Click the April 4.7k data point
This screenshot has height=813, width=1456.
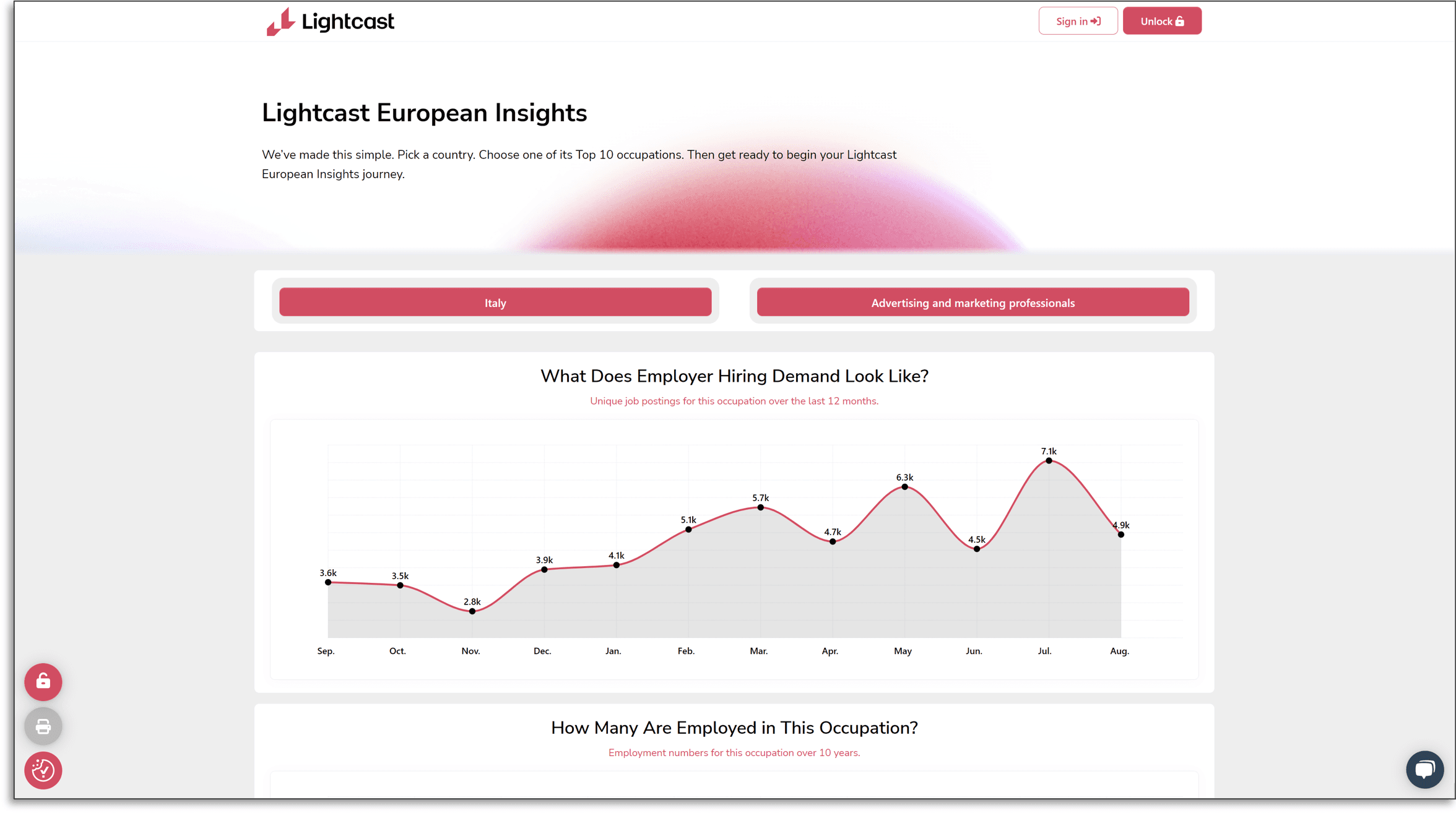[832, 541]
